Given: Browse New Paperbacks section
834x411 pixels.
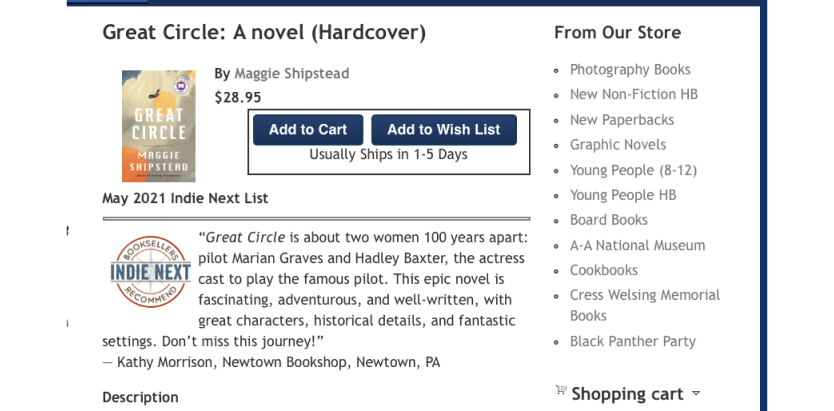Looking at the screenshot, I should click(622, 120).
